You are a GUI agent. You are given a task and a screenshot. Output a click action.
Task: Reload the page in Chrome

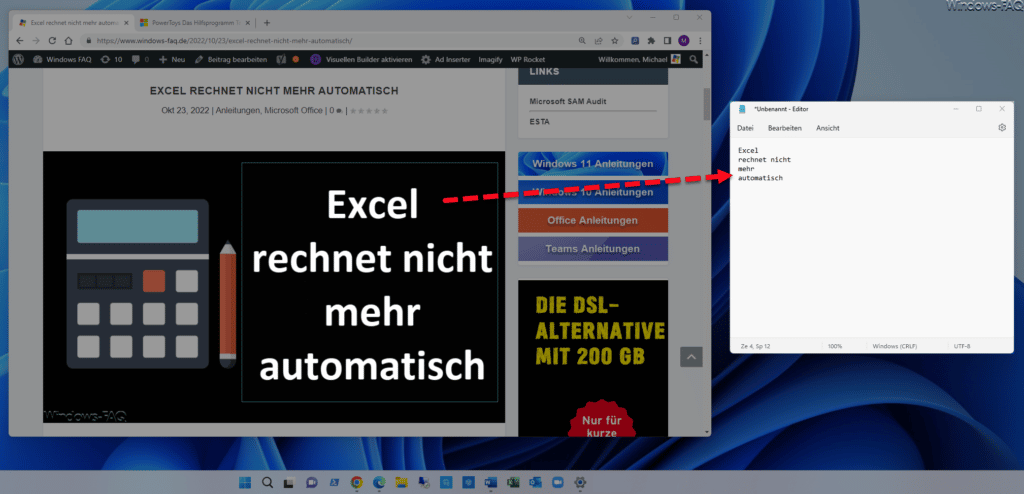coord(52,41)
